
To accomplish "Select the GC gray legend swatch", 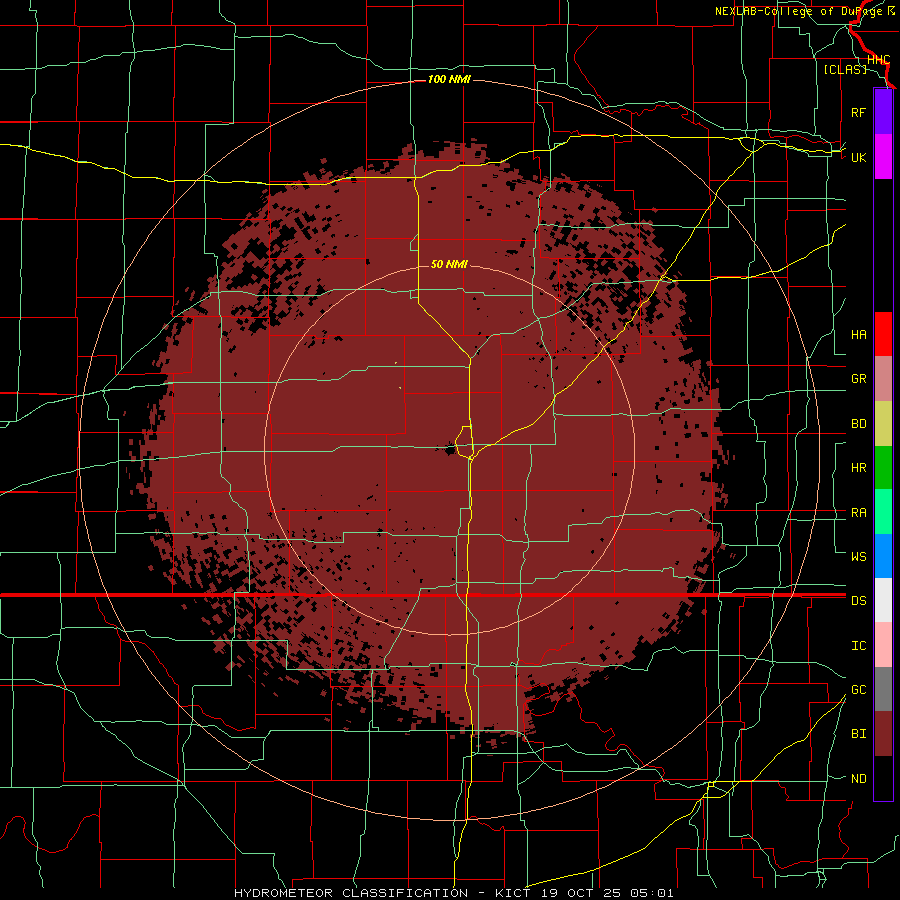I will coord(883,689).
